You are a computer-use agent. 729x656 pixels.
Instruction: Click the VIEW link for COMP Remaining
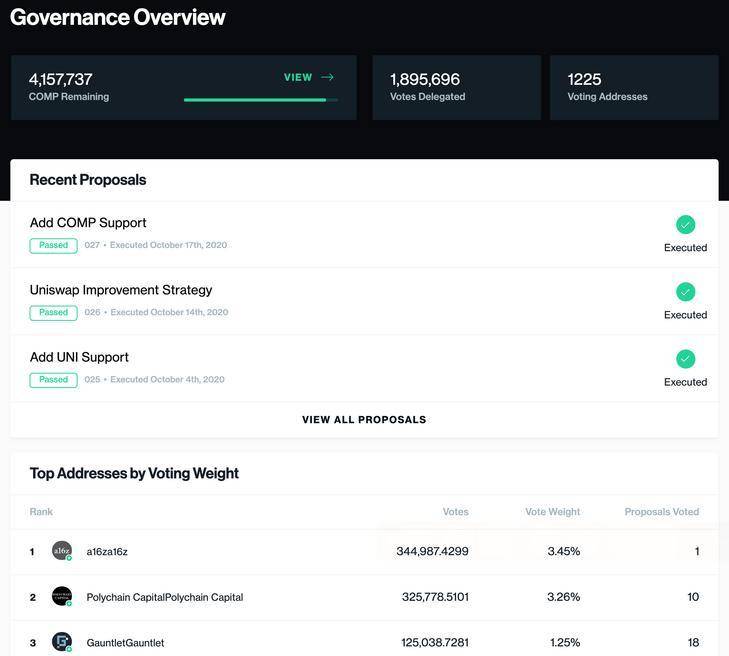298,78
